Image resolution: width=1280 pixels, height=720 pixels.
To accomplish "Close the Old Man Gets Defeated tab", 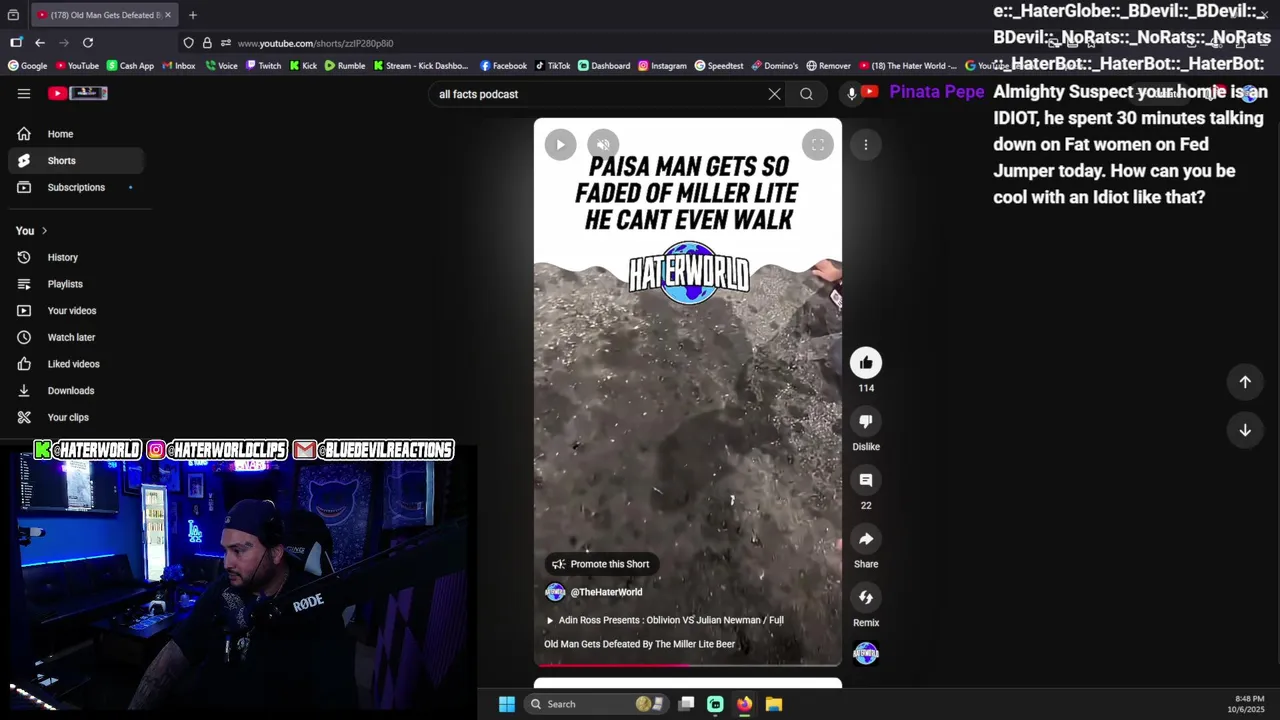I will click(167, 15).
